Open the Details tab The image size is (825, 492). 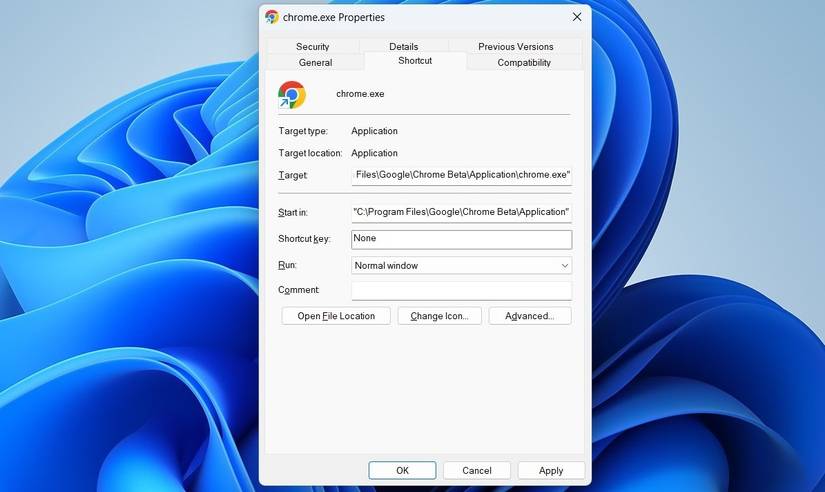[x=404, y=46]
